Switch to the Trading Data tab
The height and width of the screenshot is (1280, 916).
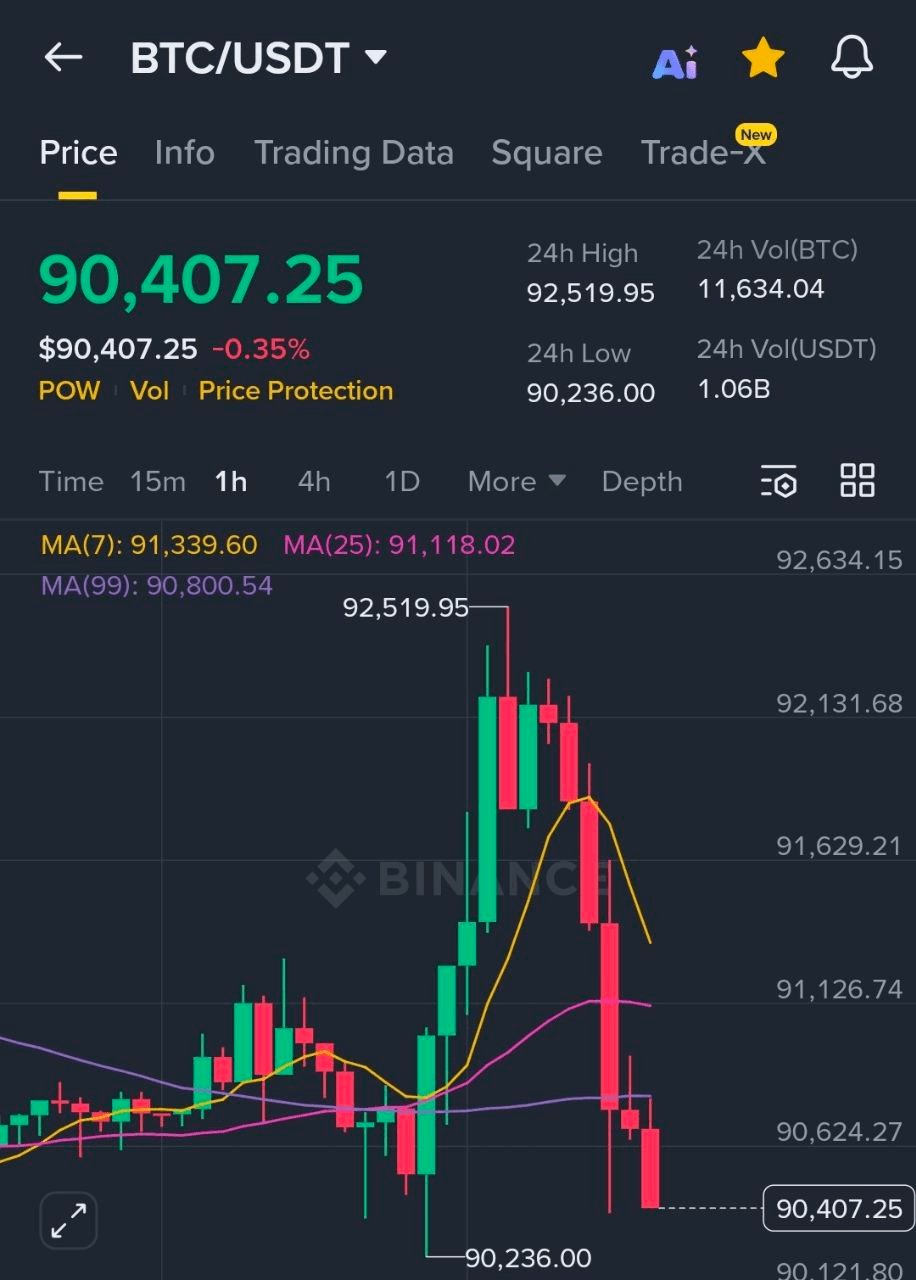[x=354, y=152]
